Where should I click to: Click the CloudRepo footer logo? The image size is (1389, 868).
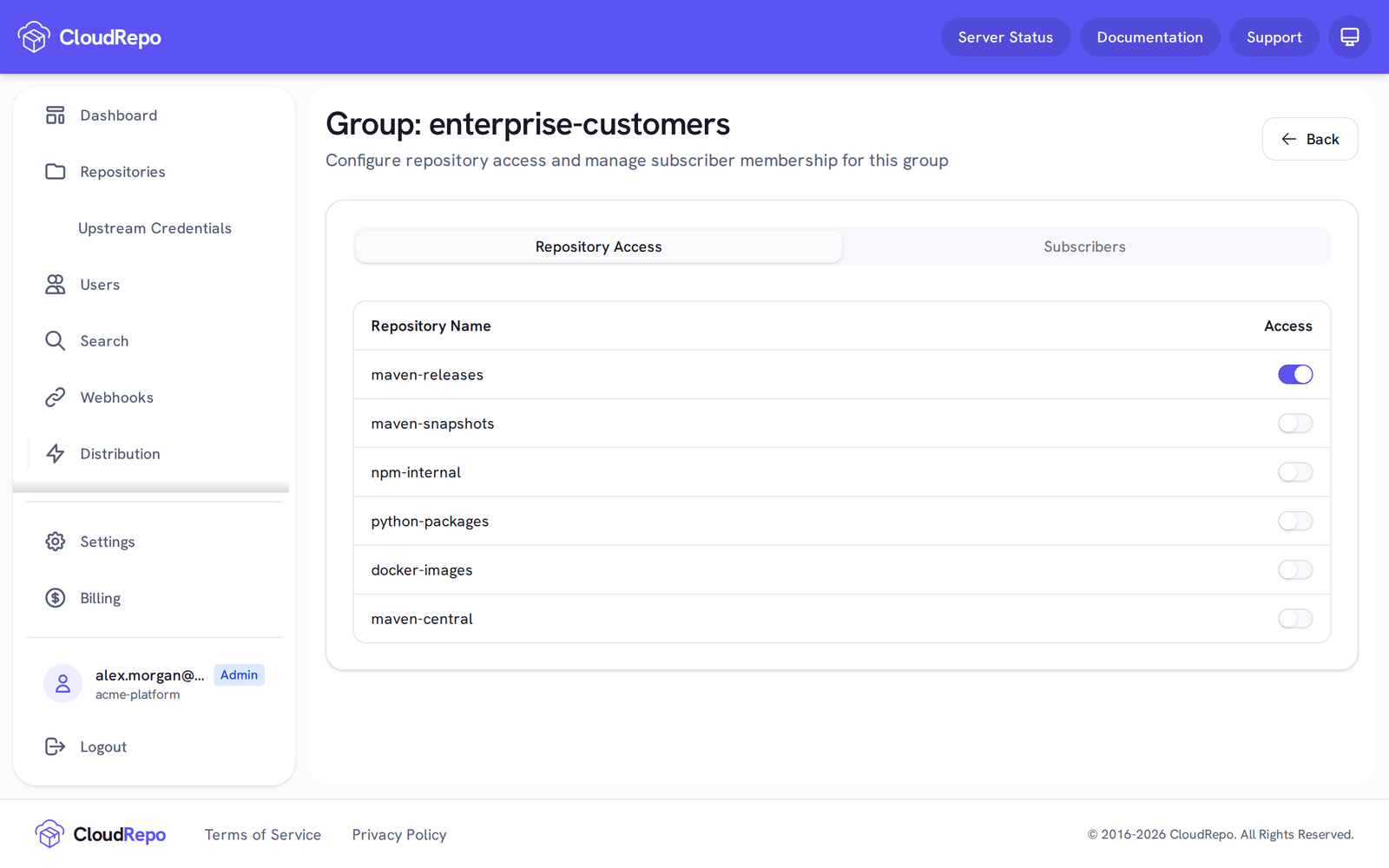coord(101,834)
